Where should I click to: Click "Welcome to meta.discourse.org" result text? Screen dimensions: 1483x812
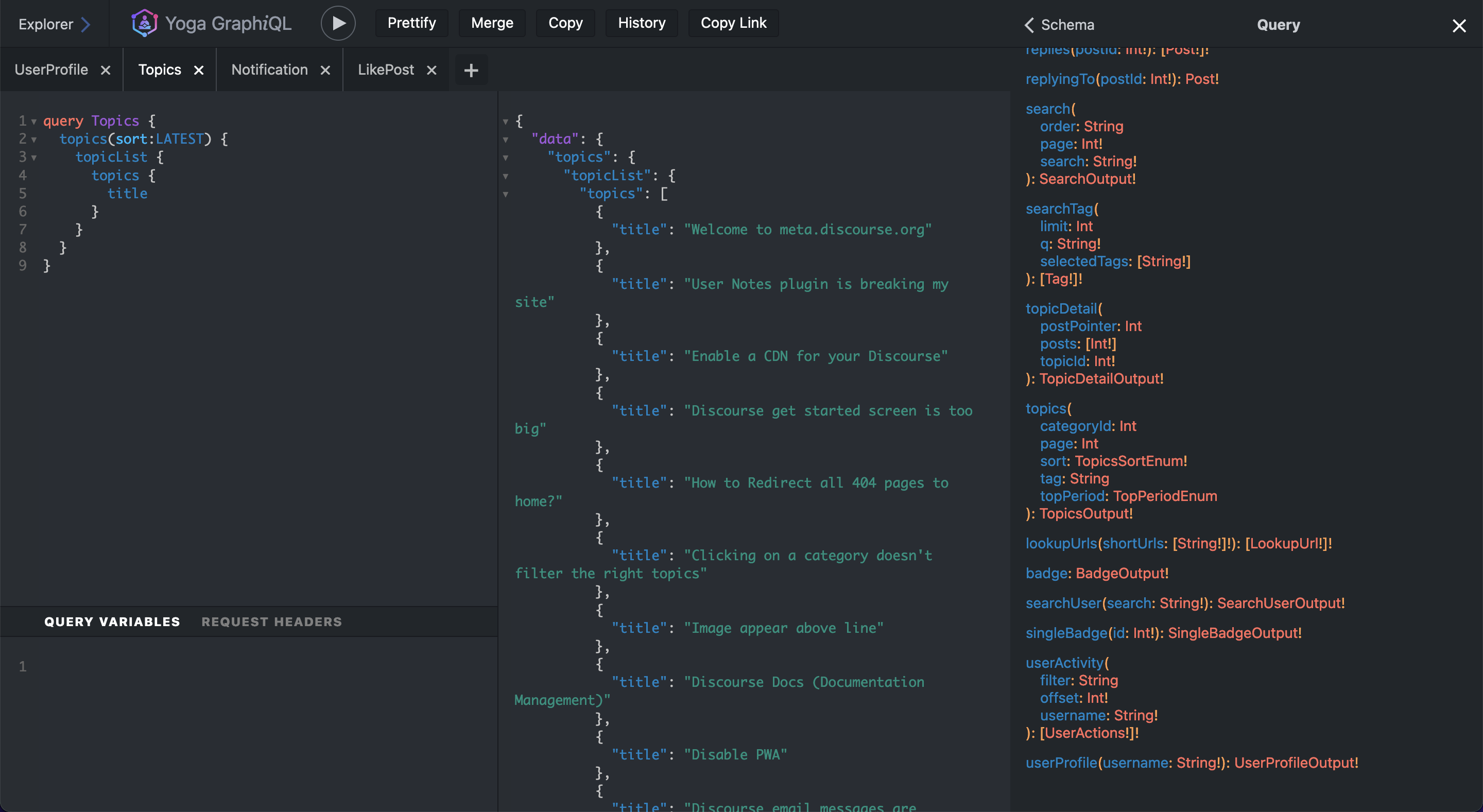point(808,230)
